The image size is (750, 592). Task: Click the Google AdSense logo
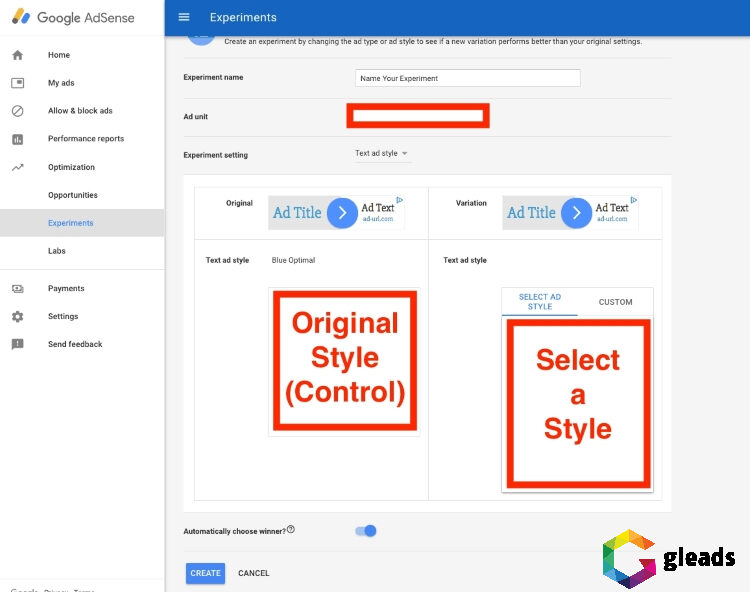73,17
